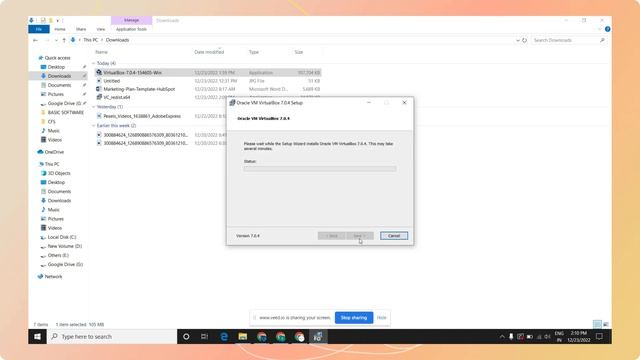Click the Search Downloads field
The image size is (640, 360).
(x=569, y=40)
